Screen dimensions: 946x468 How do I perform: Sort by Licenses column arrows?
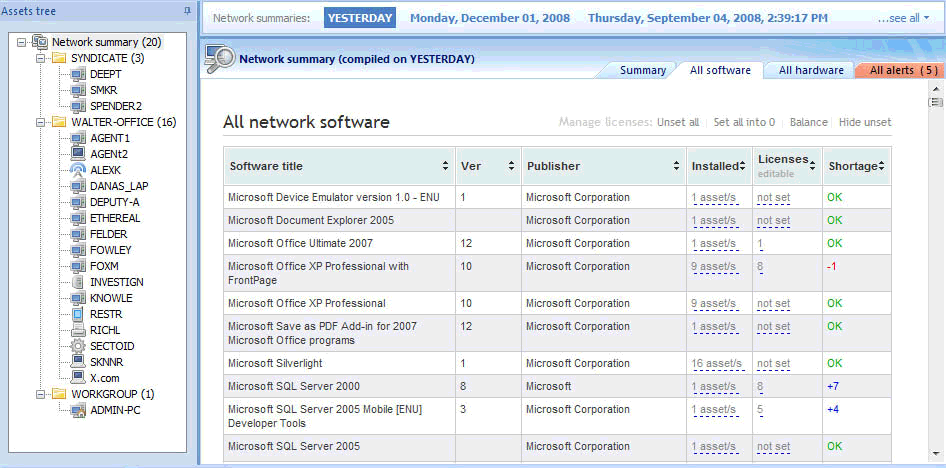(813, 166)
